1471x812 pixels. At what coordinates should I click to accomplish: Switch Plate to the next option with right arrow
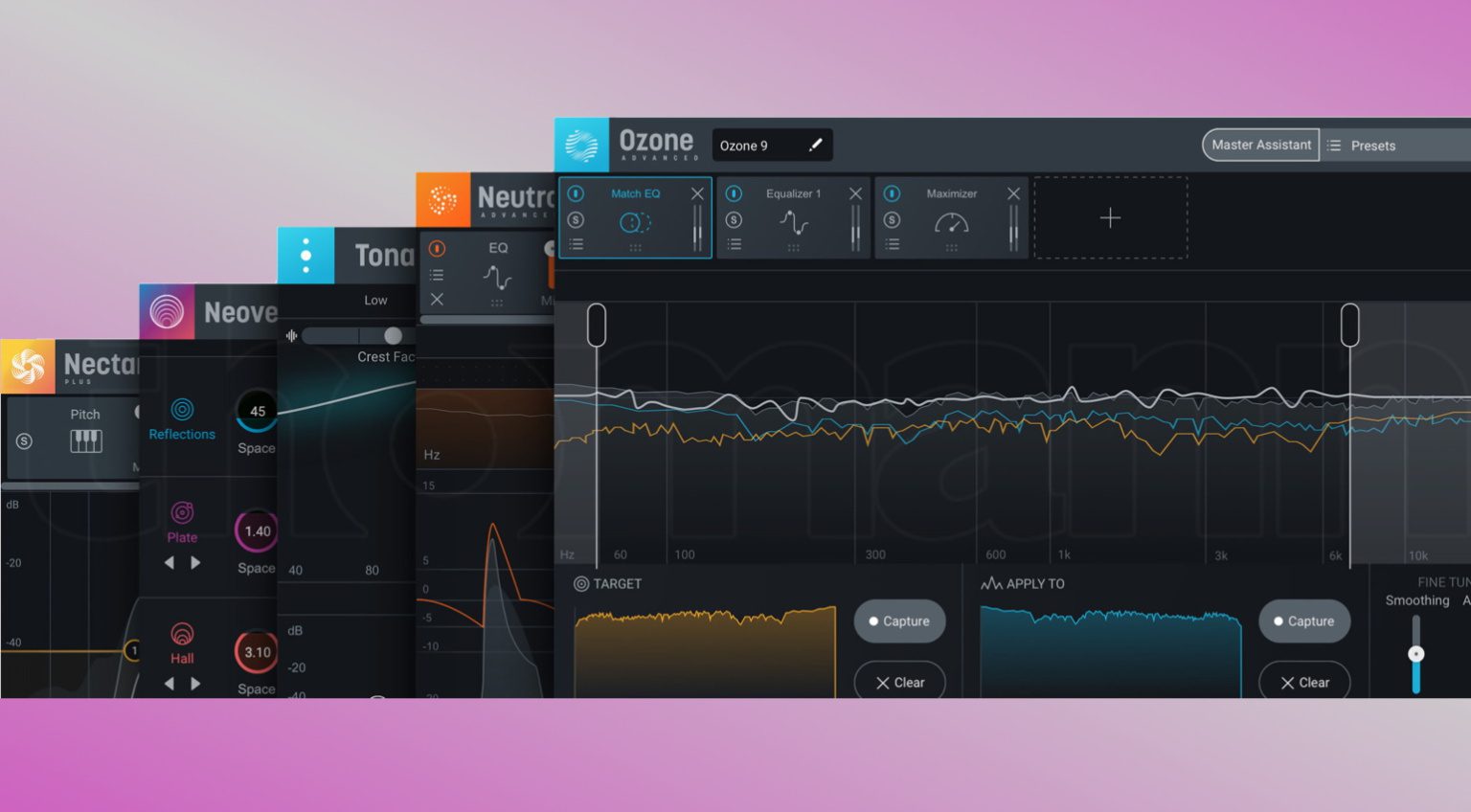(196, 563)
